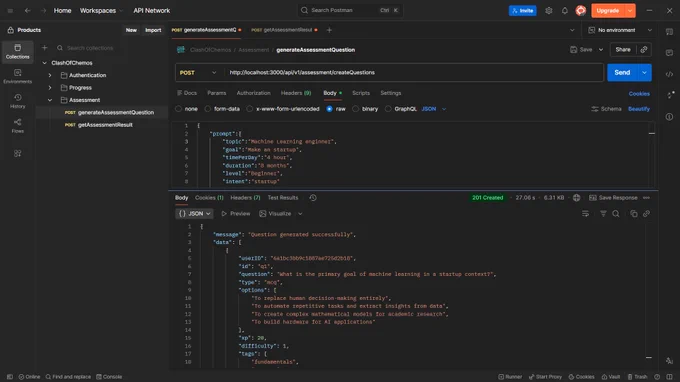Click the add new collection plus icon

pos(44,48)
